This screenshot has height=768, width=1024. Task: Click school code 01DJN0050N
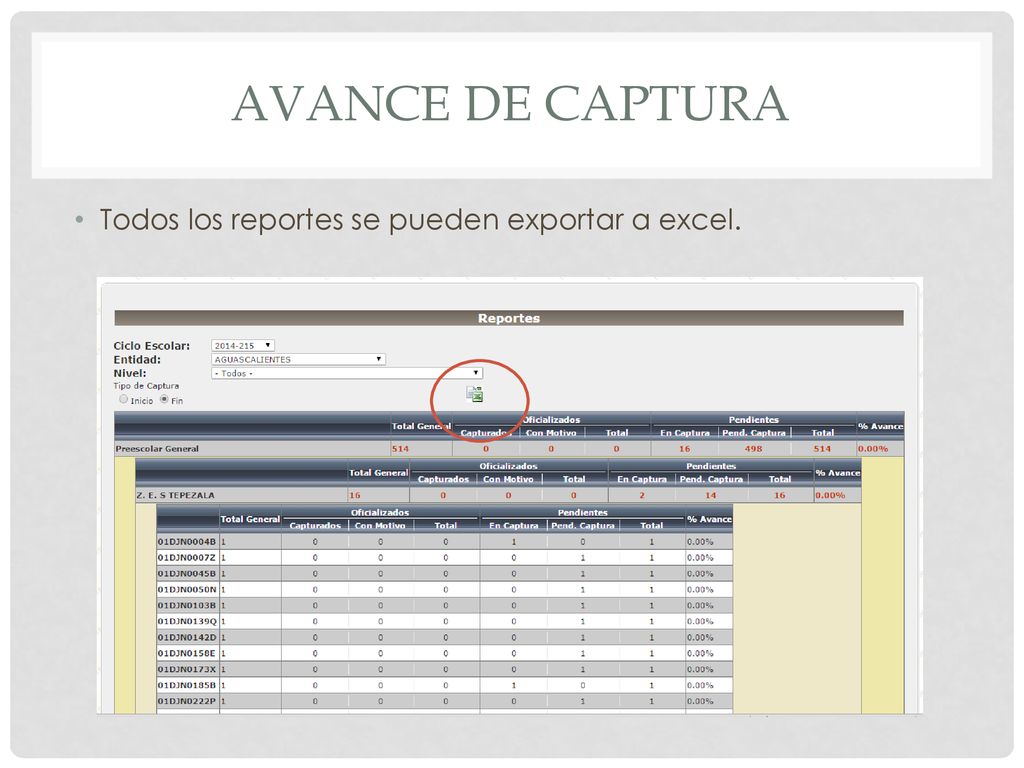coord(186,589)
